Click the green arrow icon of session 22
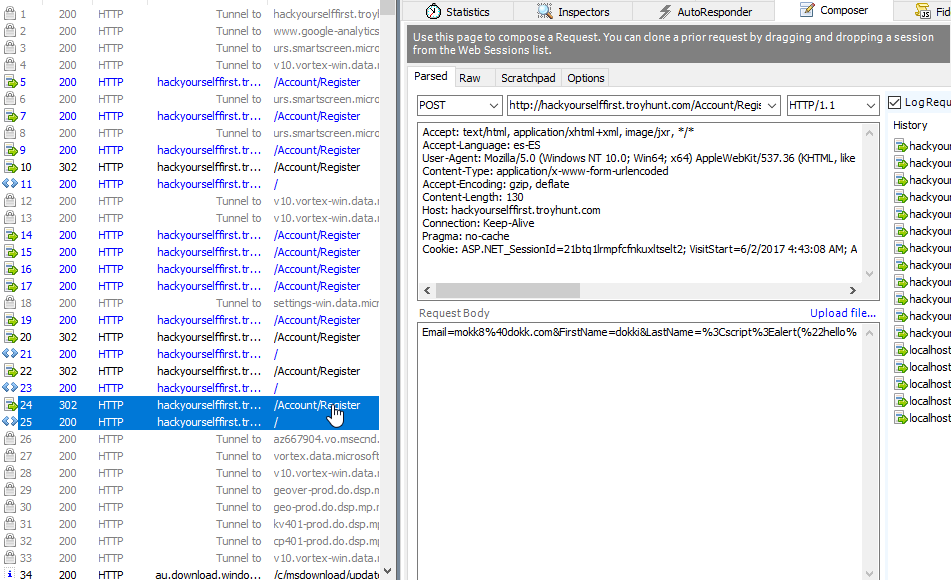 (x=11, y=371)
